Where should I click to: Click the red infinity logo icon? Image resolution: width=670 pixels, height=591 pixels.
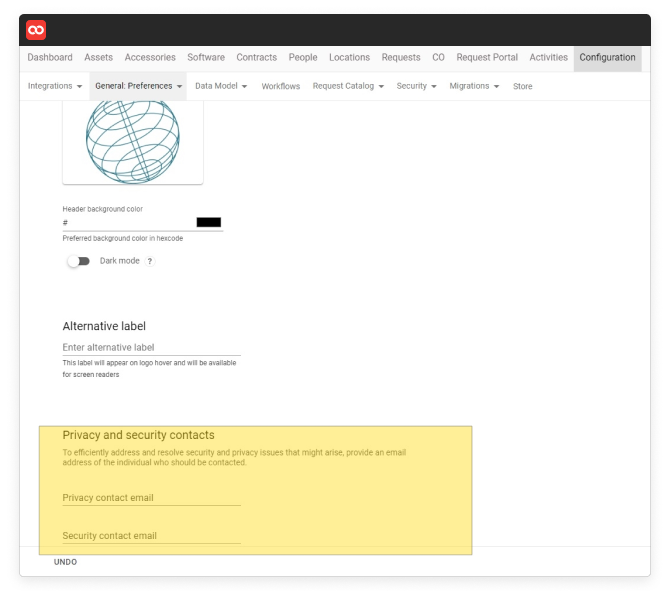pos(36,30)
